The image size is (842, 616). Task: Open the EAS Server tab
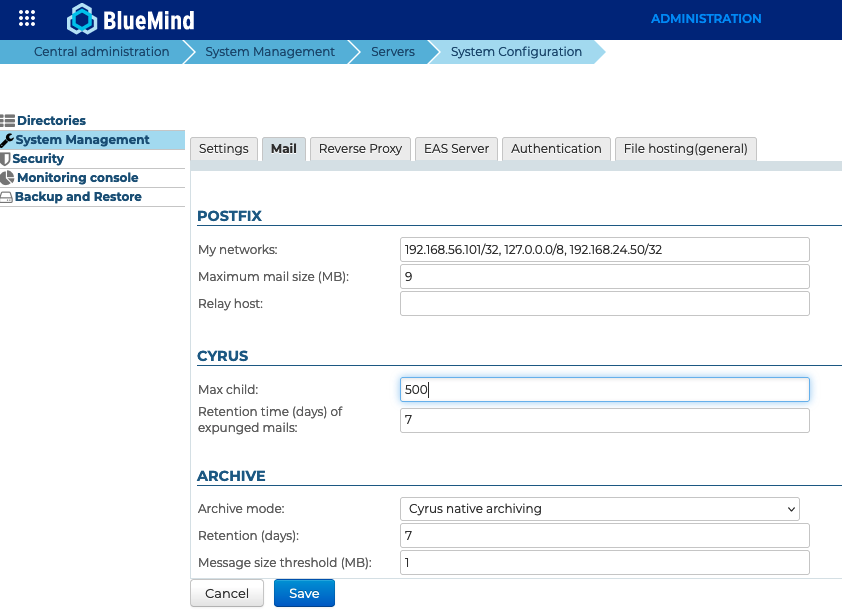click(456, 149)
